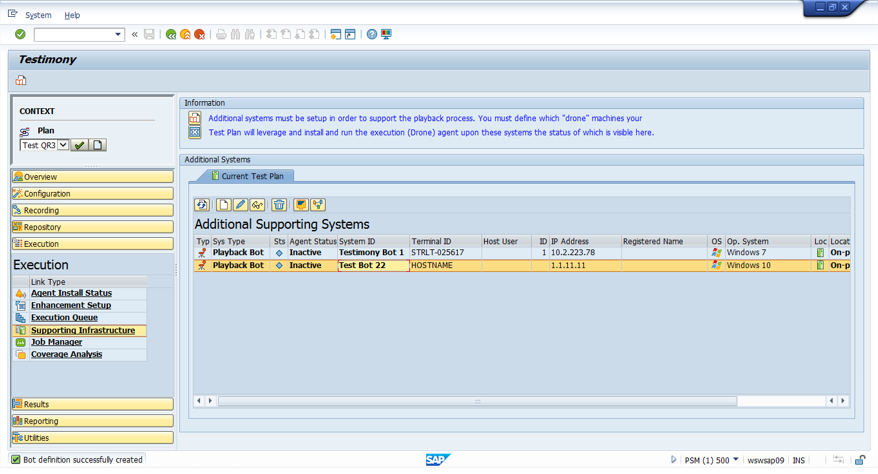Open the Enhancement Setup link
The width and height of the screenshot is (878, 474).
pos(71,306)
